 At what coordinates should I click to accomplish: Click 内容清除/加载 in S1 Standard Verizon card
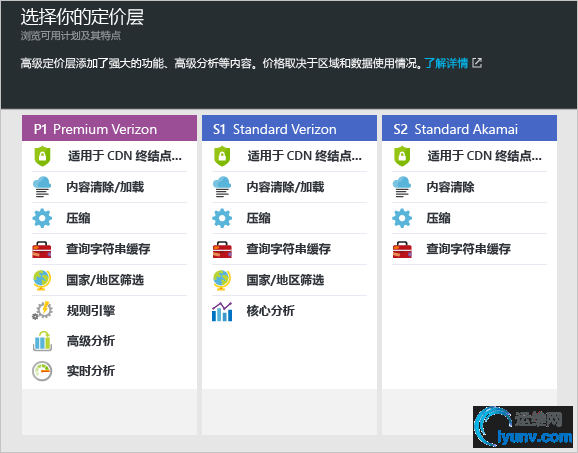click(x=285, y=187)
